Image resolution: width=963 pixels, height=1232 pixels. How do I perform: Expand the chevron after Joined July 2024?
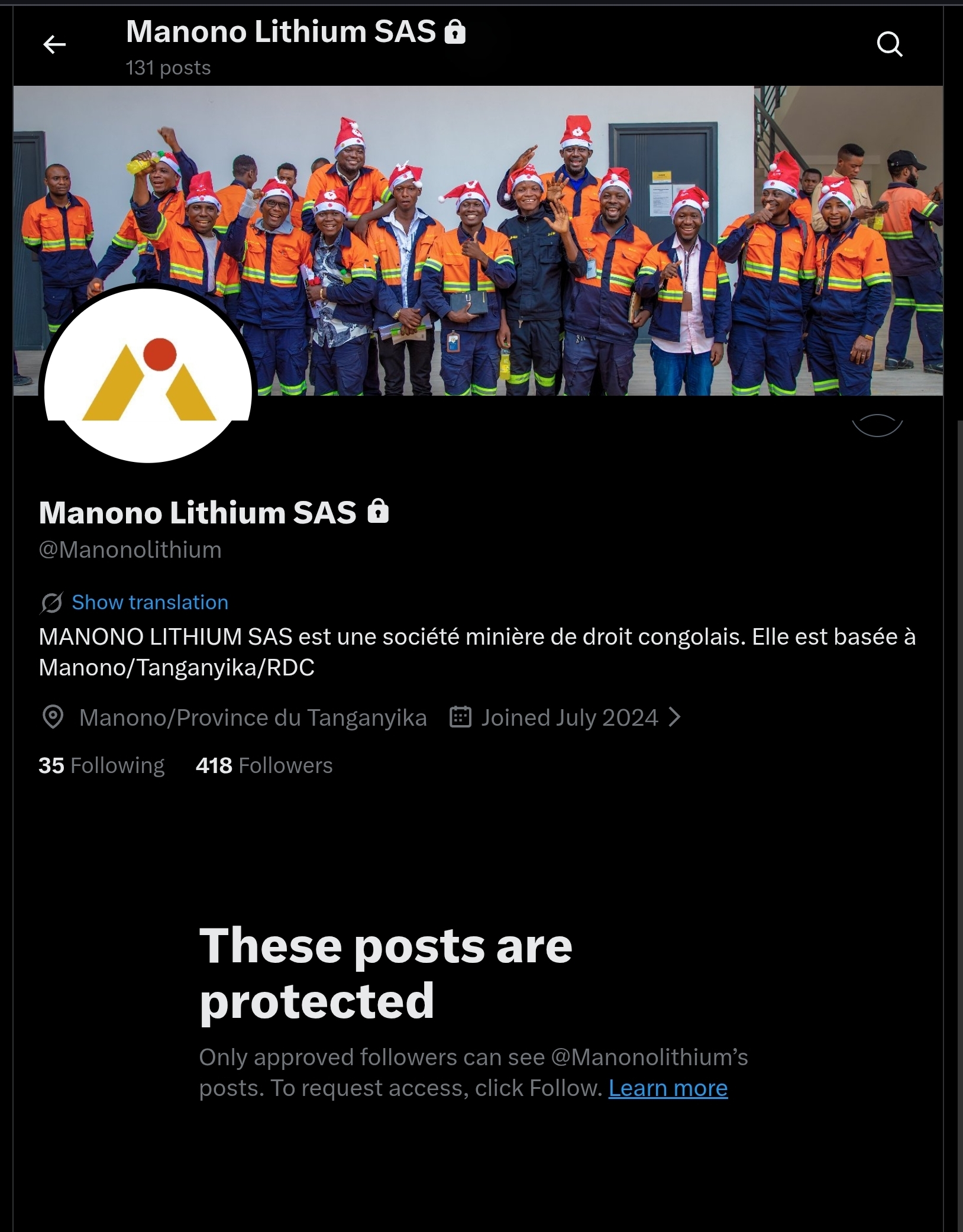click(674, 717)
